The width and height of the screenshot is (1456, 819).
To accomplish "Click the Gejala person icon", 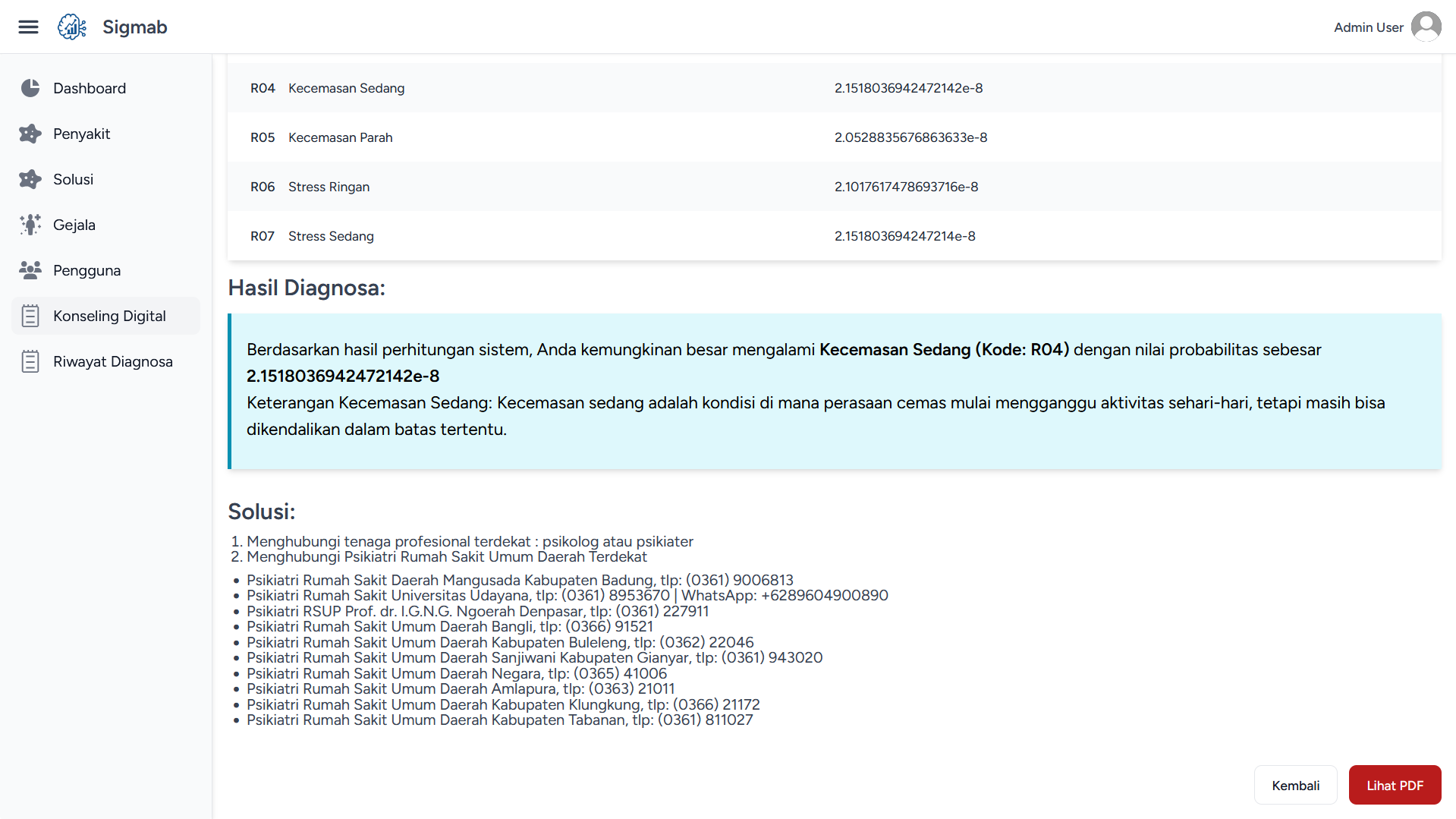I will pos(30,225).
